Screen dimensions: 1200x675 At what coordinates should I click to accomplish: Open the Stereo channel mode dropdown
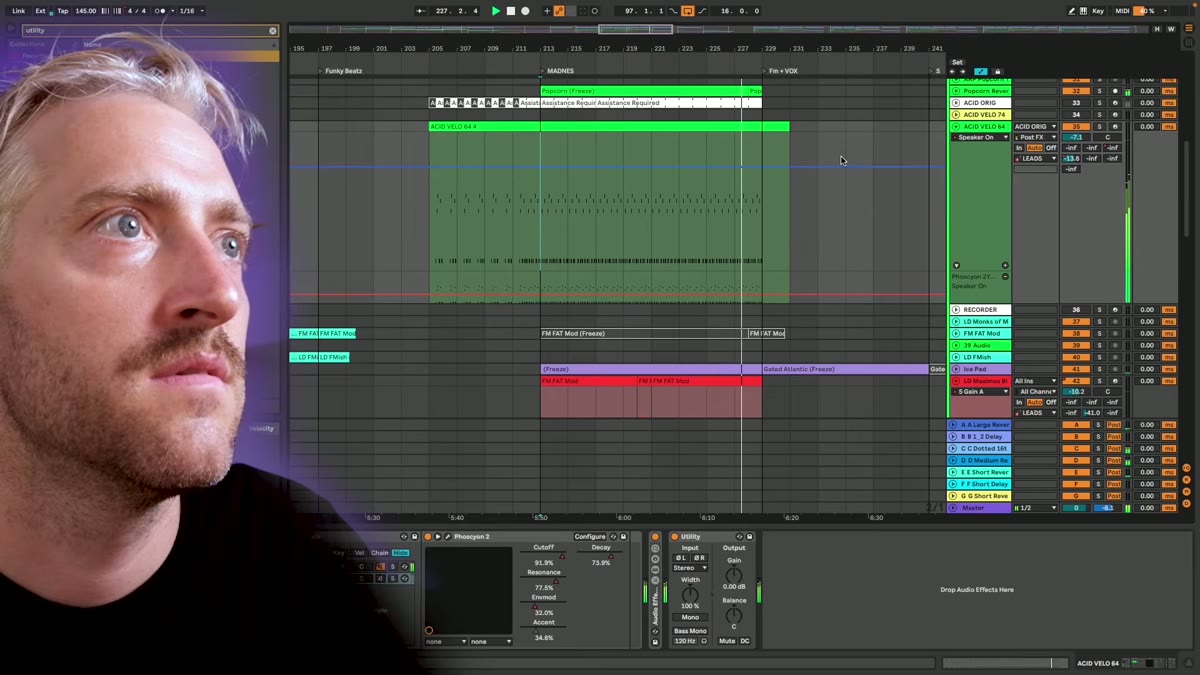point(690,568)
